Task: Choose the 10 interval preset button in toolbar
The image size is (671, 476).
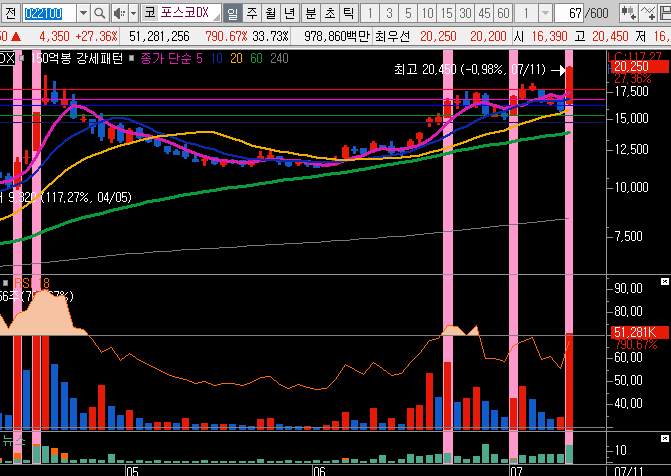Action: [427, 13]
